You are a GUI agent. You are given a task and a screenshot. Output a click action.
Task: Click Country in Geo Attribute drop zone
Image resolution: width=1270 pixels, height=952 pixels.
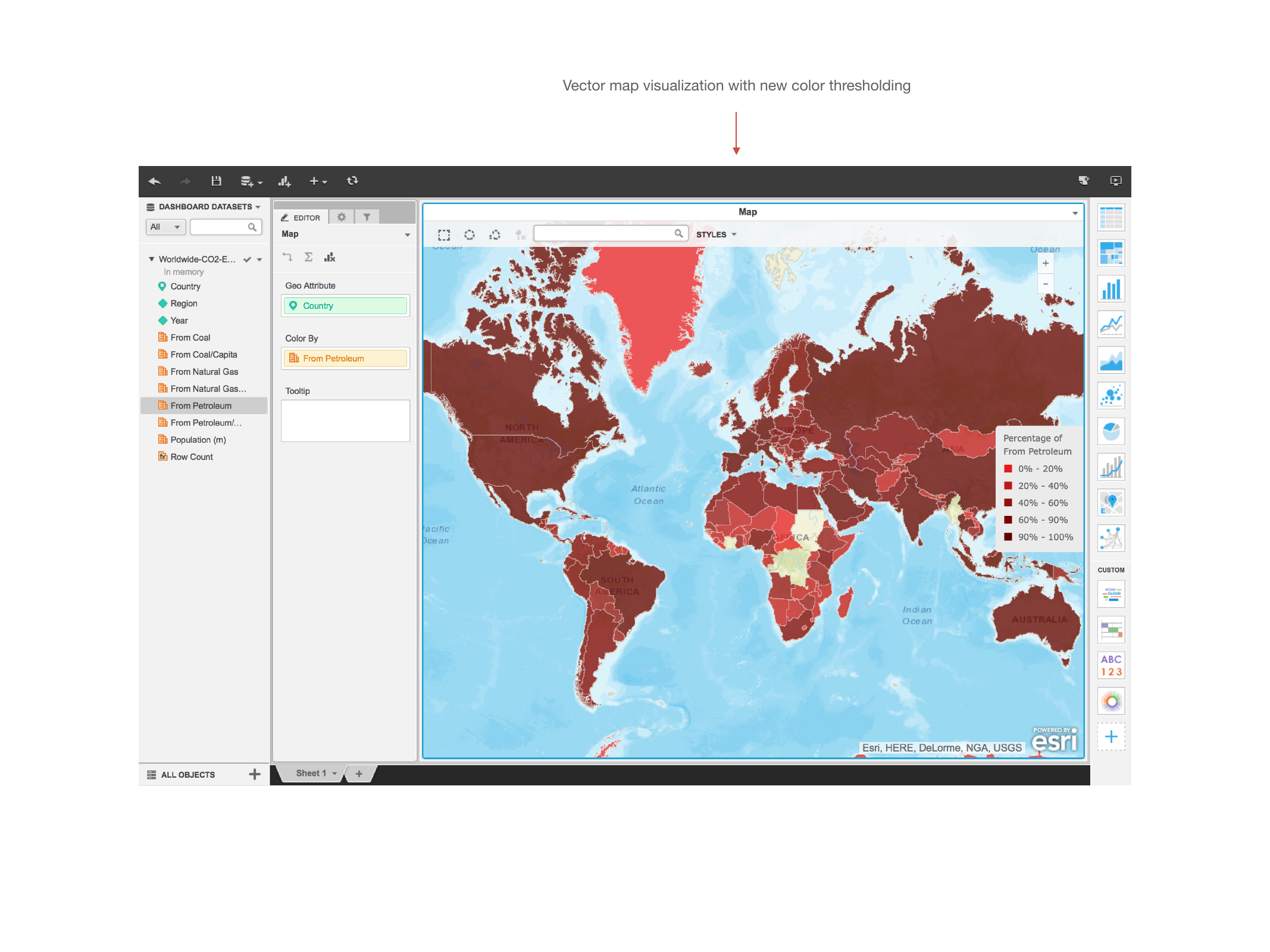click(345, 306)
